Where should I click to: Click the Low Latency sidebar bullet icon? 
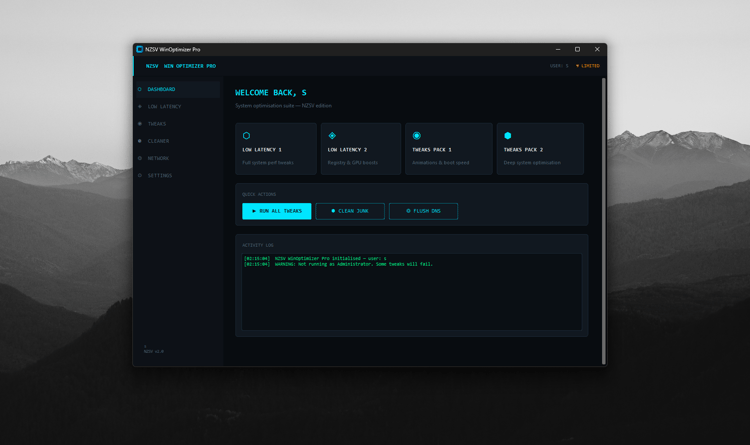pyautogui.click(x=140, y=107)
